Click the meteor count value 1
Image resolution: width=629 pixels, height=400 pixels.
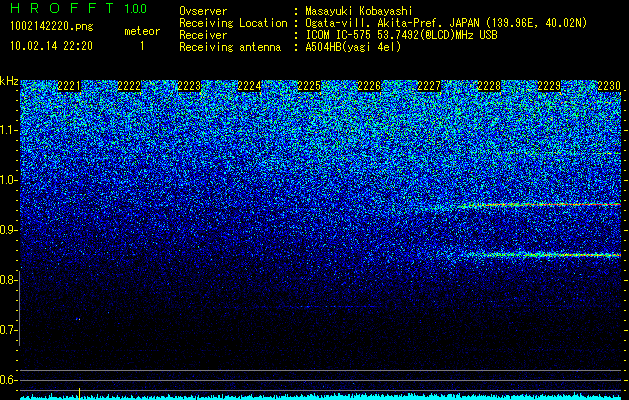click(x=142, y=46)
